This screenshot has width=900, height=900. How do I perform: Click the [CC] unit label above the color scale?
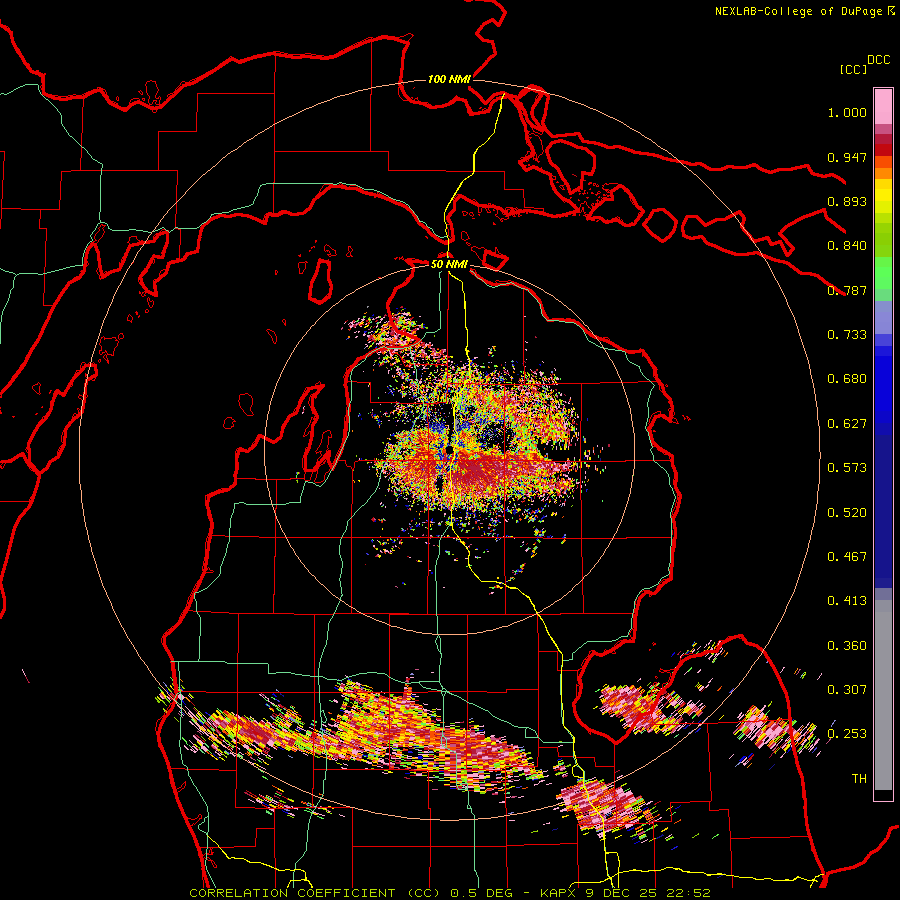pyautogui.click(x=853, y=69)
